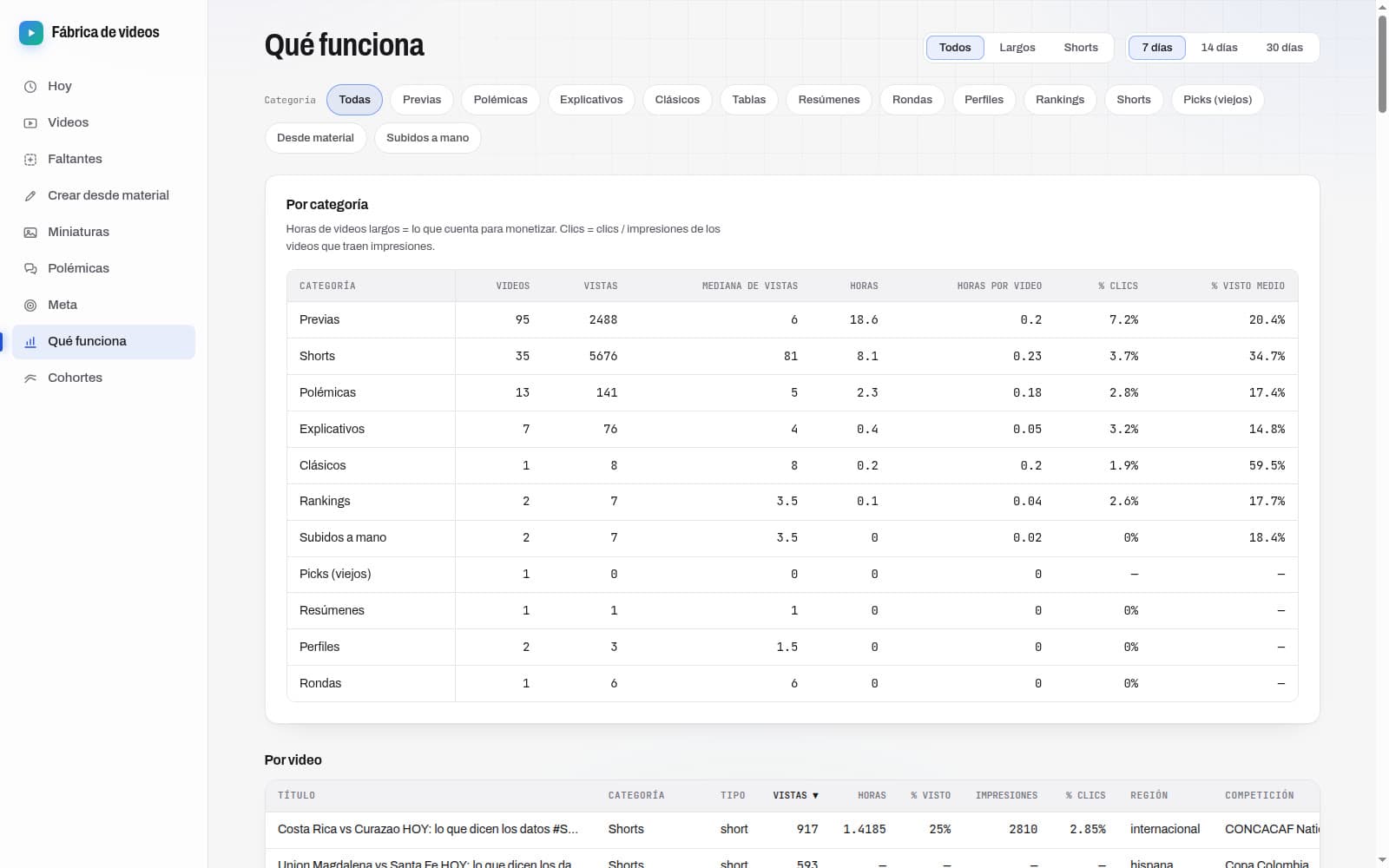This screenshot has width=1389, height=868.
Task: Click the Subidos a mano table row
Action: (792, 537)
